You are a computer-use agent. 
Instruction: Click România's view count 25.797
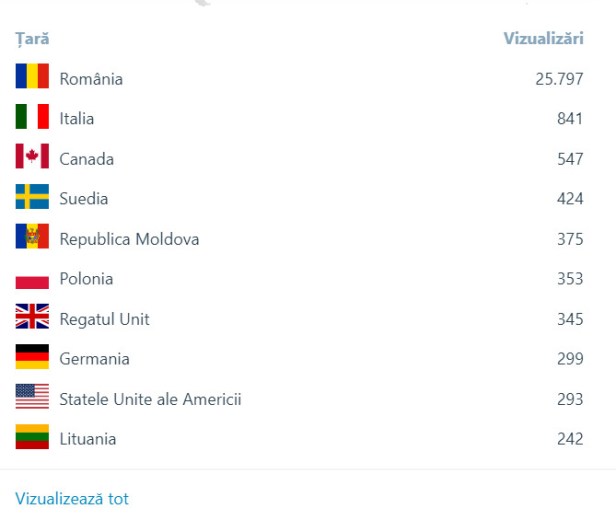coord(559,78)
